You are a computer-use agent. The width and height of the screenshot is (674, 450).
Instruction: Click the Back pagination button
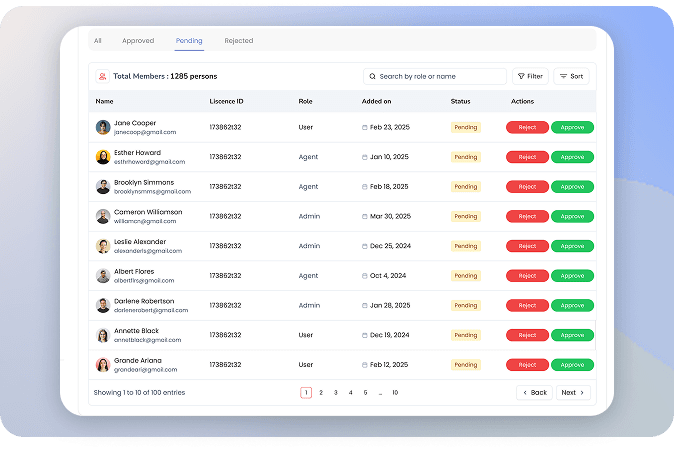pos(534,392)
